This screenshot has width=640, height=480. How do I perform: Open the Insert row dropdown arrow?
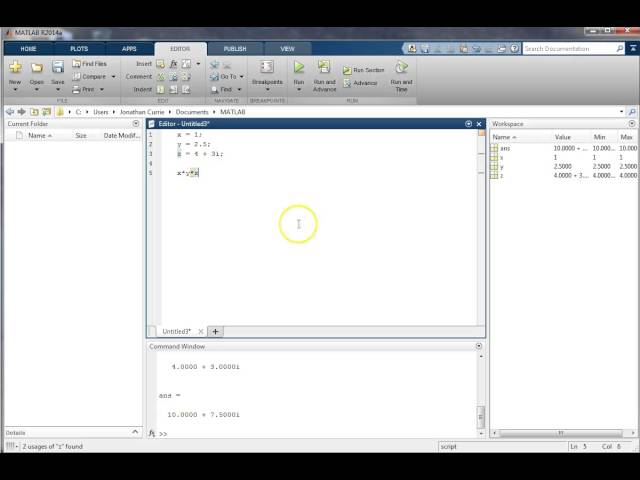pyautogui.click(x=198, y=64)
